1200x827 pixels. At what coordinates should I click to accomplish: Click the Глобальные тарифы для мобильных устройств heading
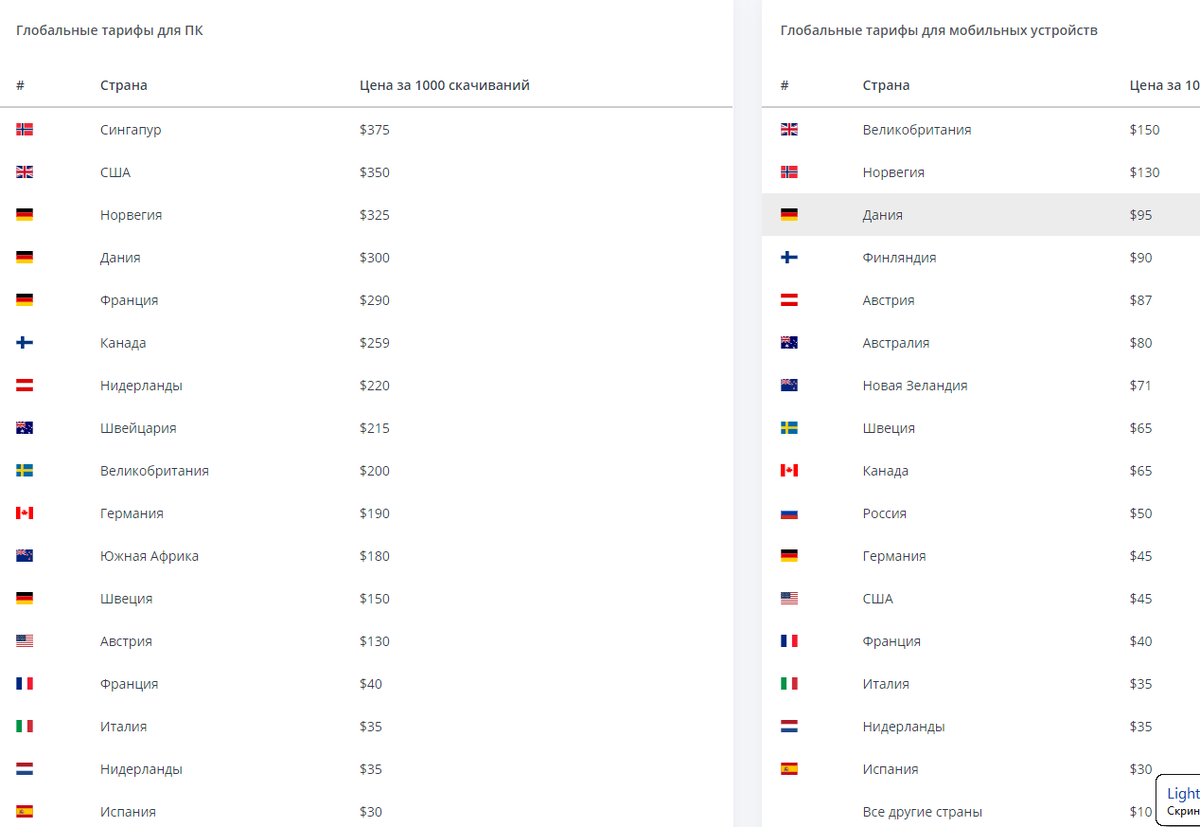939,31
